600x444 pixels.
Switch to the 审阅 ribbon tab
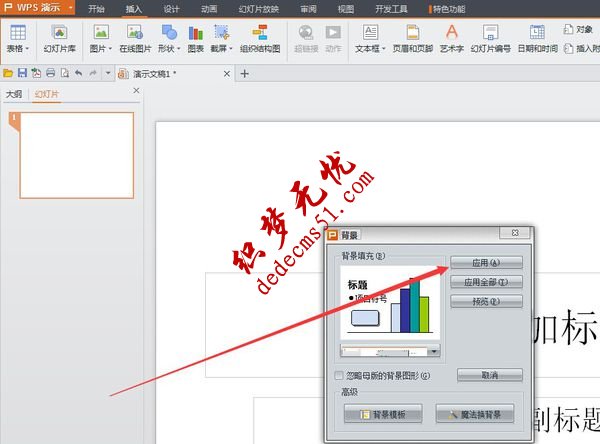[x=308, y=8]
